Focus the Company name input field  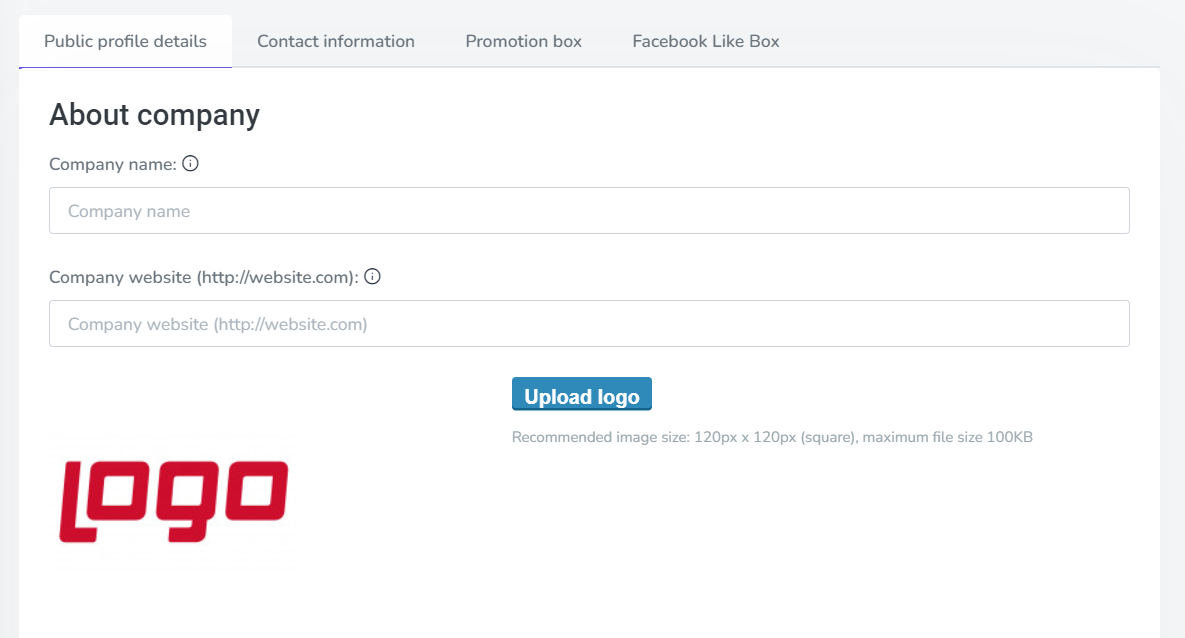589,211
